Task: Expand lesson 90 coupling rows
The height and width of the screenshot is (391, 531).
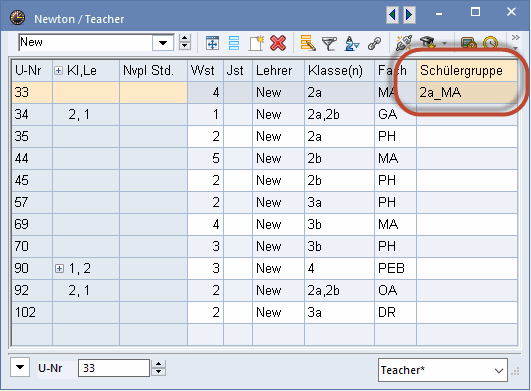Action: [59, 268]
